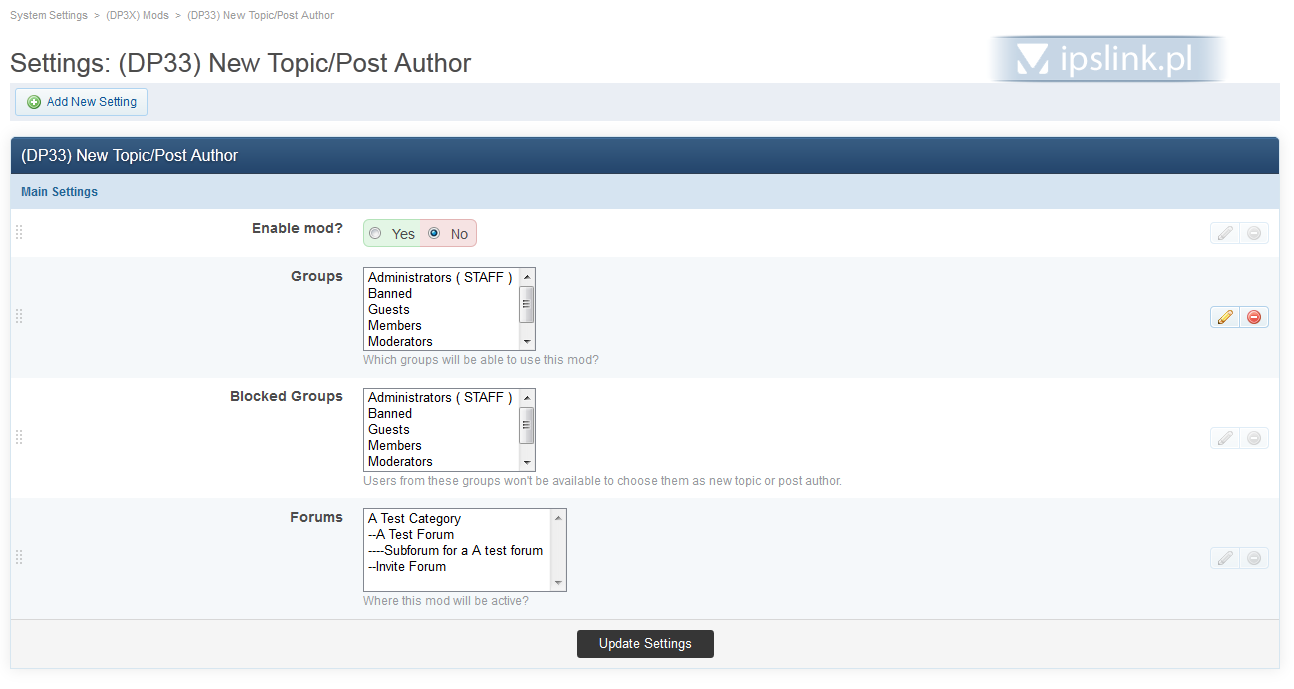Select No radio button for Enable mod
Viewport: 1294px width, 689px height.
pos(434,234)
